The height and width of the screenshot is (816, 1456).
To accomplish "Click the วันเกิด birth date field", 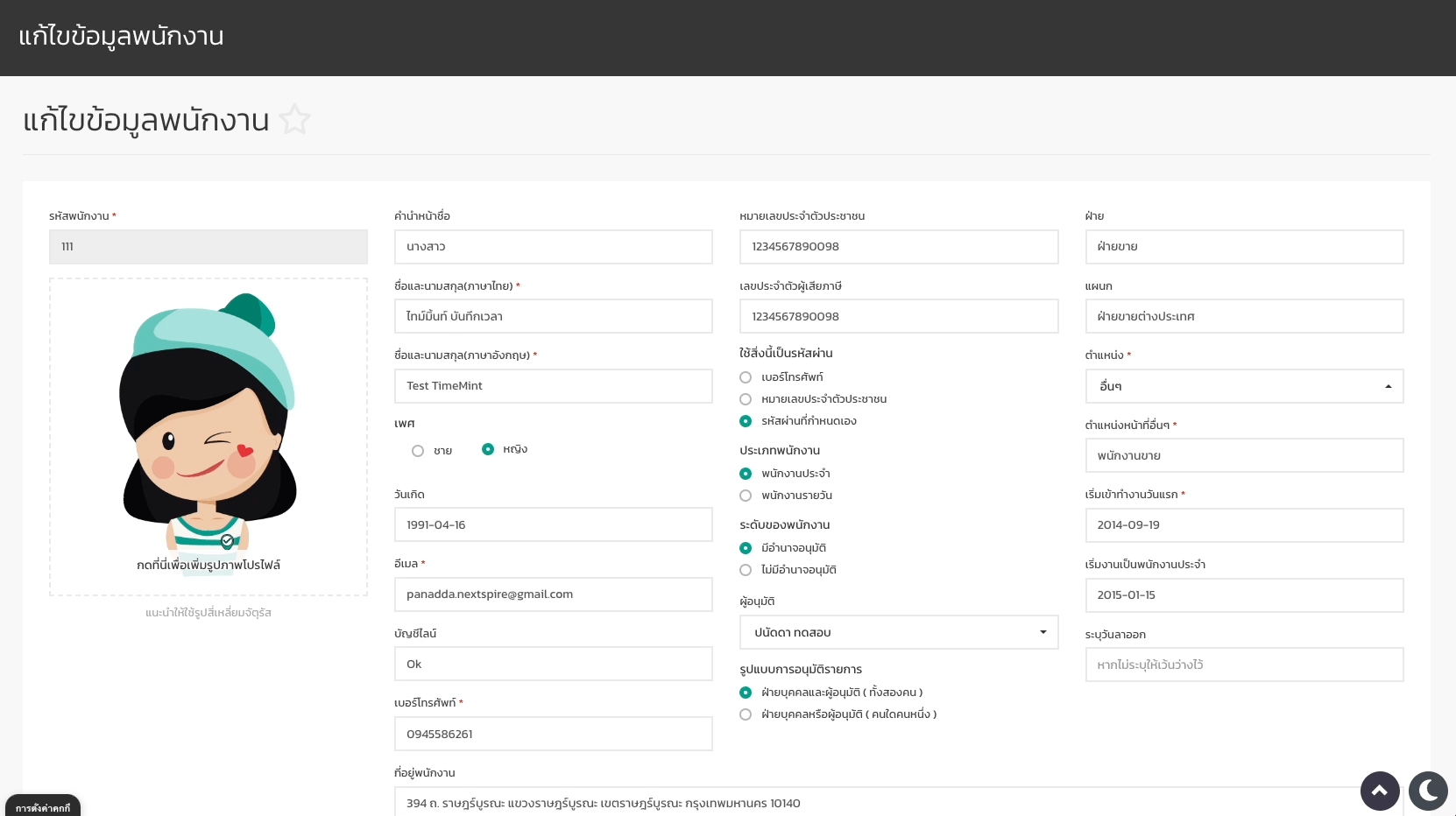I will [x=553, y=525].
